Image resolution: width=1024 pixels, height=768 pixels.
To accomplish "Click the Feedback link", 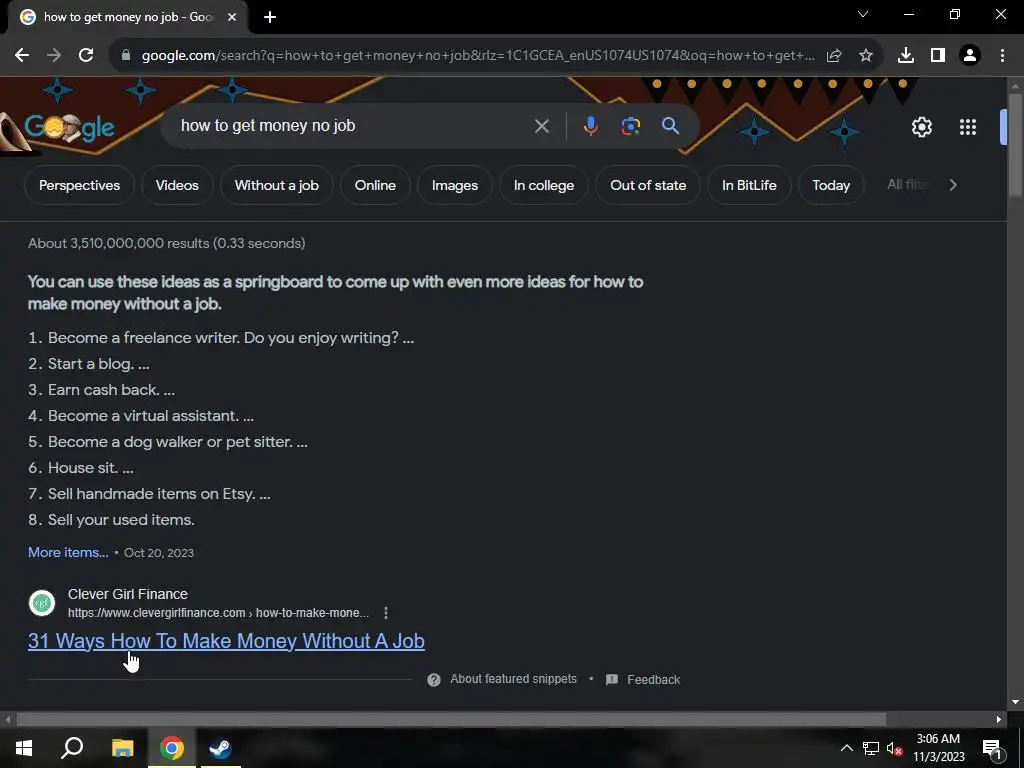I will point(654,680).
